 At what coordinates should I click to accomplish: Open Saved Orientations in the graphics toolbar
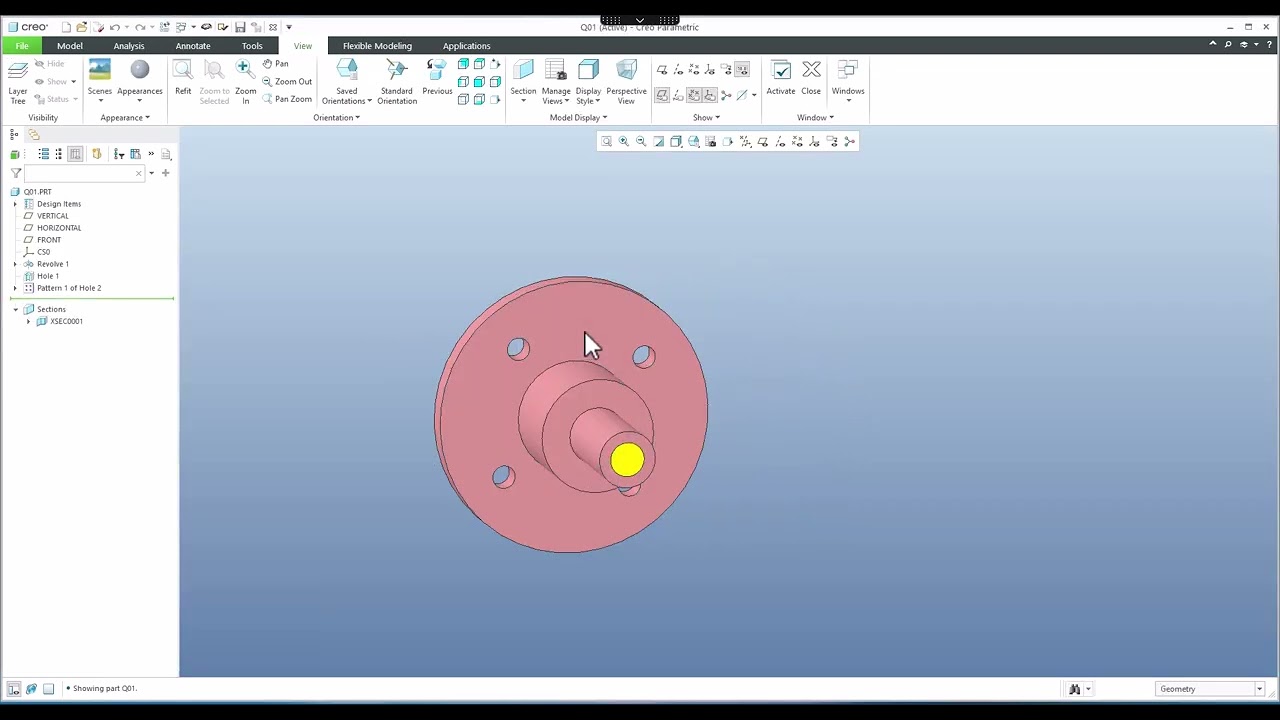[x=693, y=142]
